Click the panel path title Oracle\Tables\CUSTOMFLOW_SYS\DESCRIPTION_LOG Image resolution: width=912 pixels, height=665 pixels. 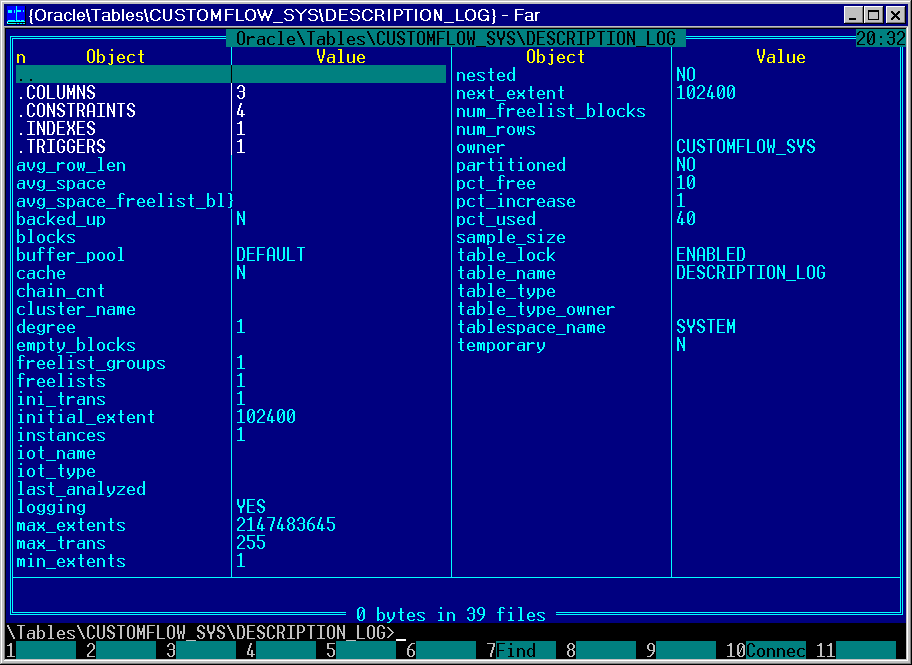[x=455, y=38]
